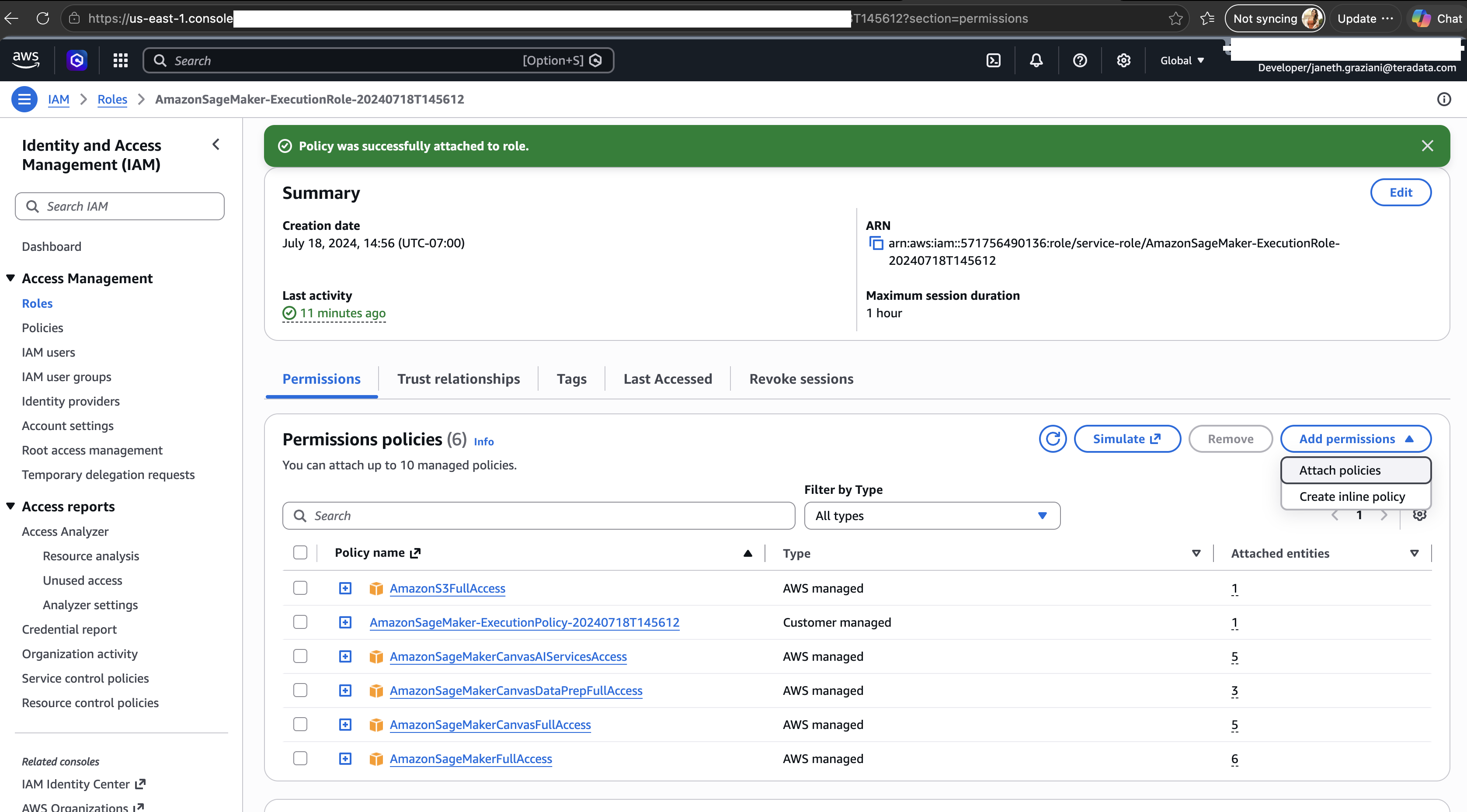Open the console settings gear
Viewport: 1467px width, 812px height.
[1123, 60]
